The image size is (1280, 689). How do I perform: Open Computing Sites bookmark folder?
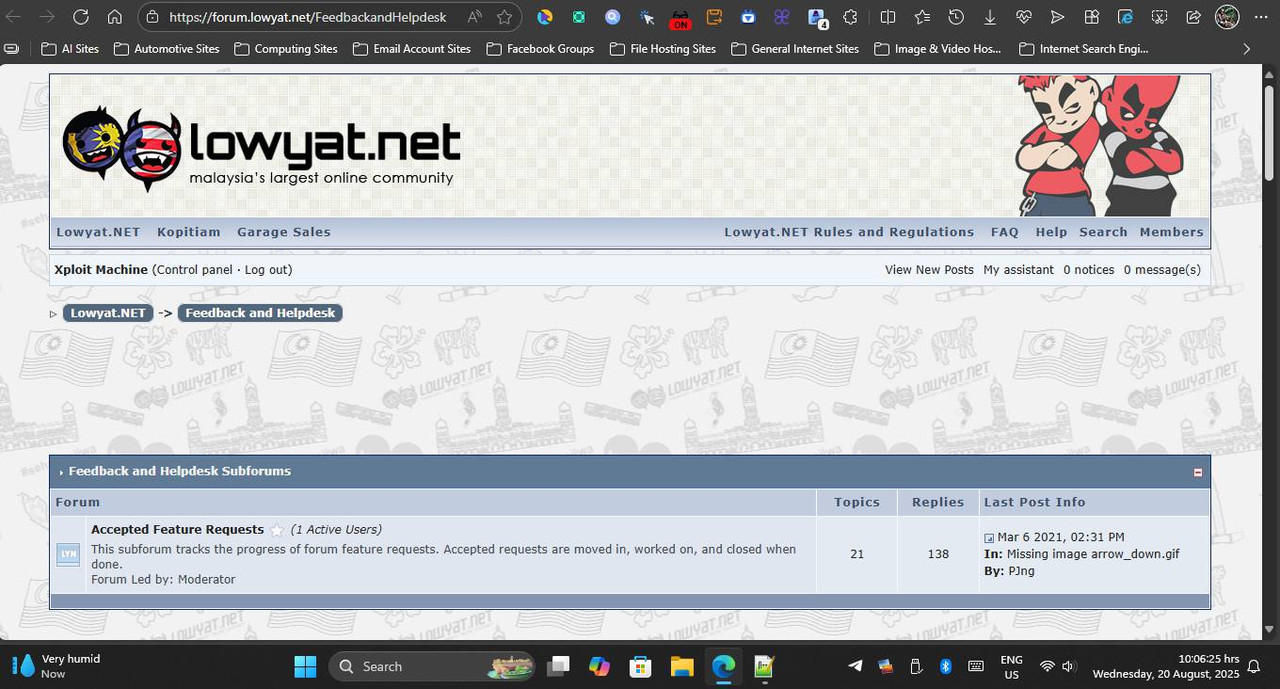(x=286, y=48)
